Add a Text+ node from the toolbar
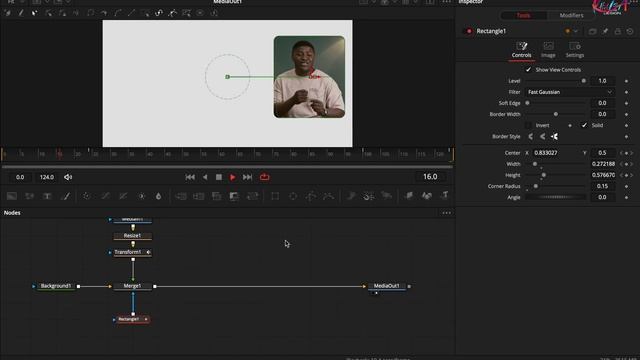This screenshot has width=640, height=360. click(47, 196)
